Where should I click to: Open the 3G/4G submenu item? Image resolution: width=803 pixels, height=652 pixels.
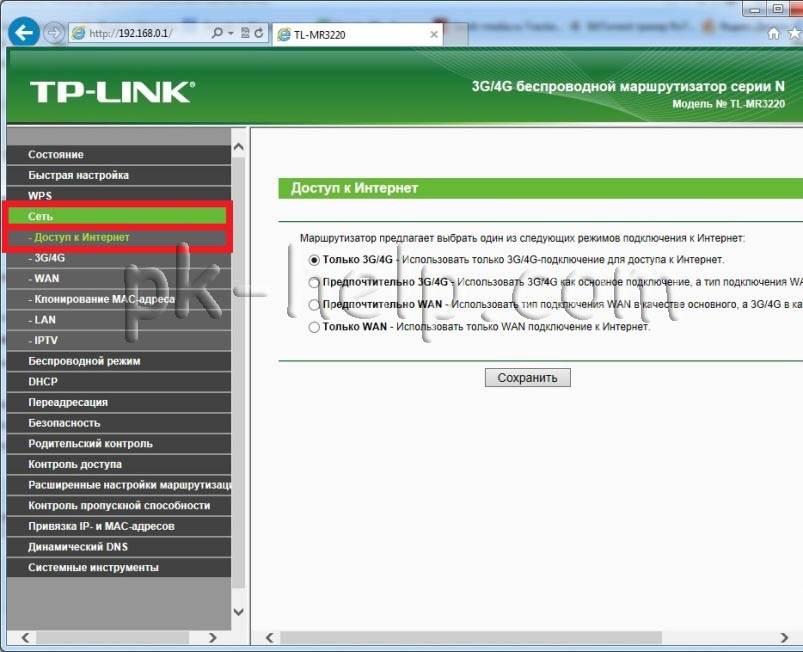point(119,258)
